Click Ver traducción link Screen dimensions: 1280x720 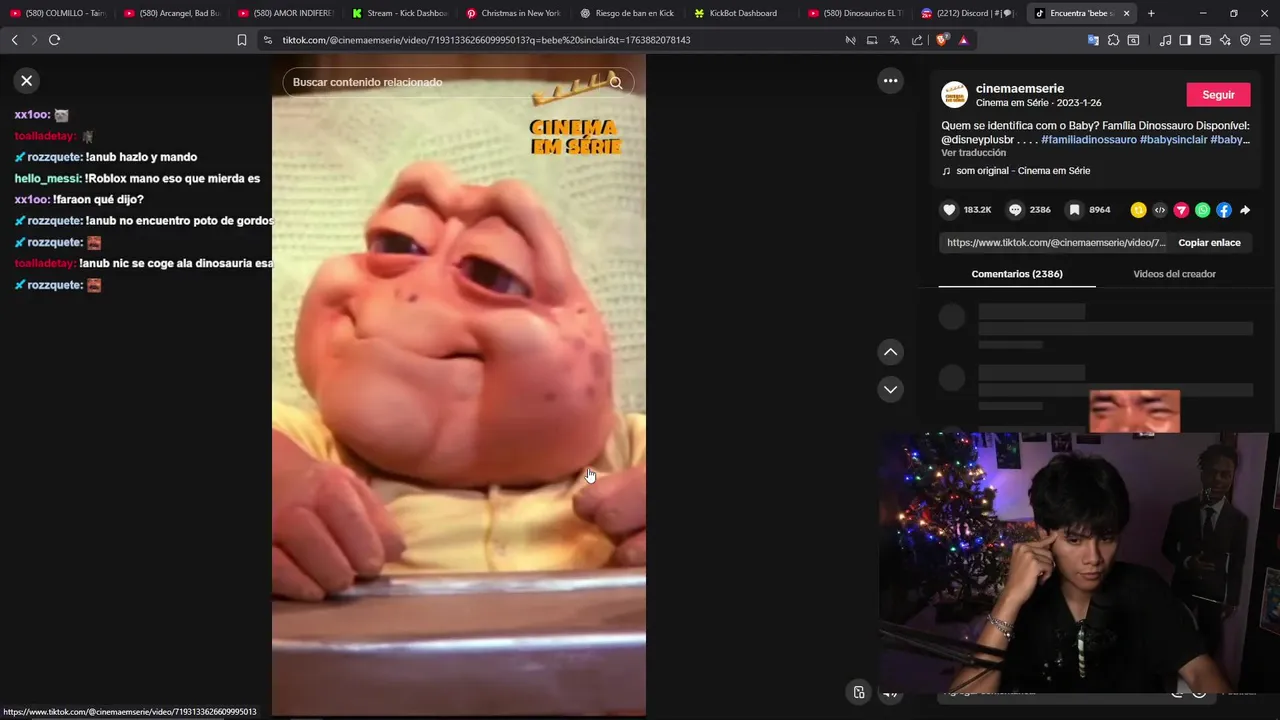973,153
